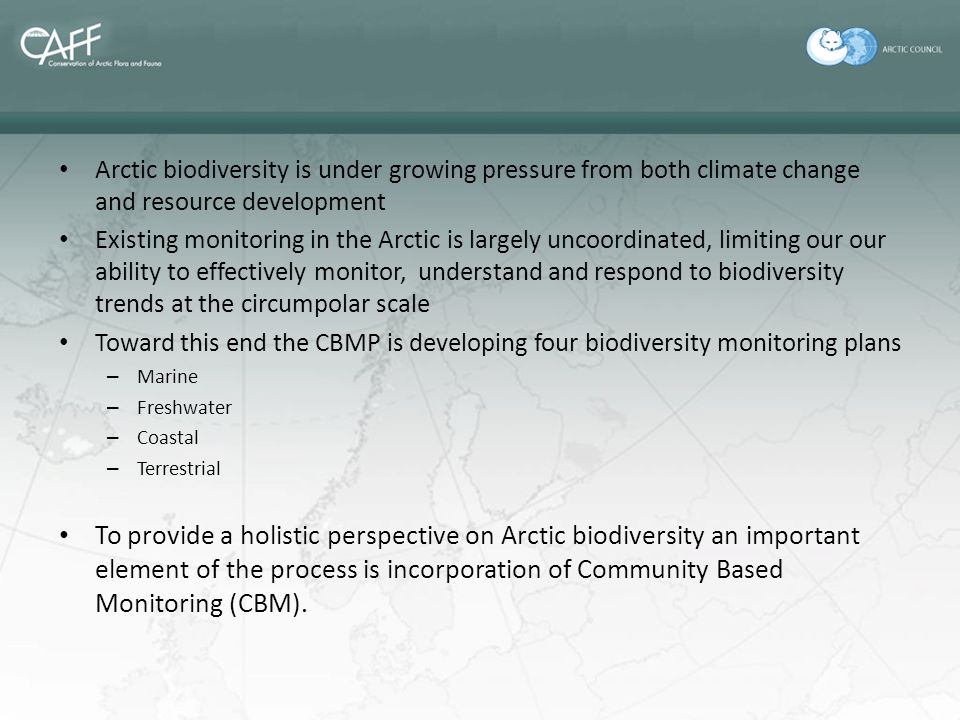This screenshot has height=720, width=960.
Task: Click the dash before 'Marine'
Action: pyautogui.click(x=113, y=377)
